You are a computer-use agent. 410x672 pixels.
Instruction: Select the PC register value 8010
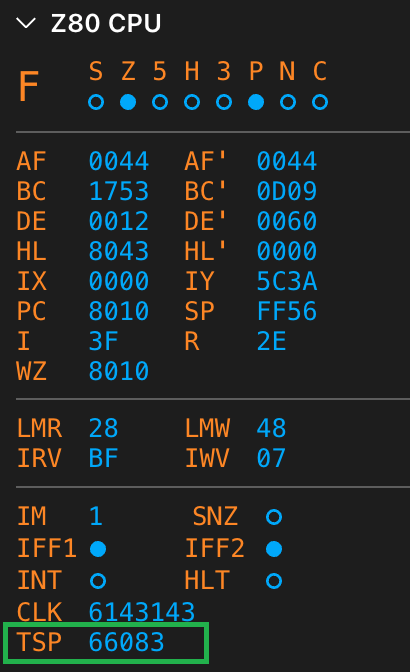[119, 311]
